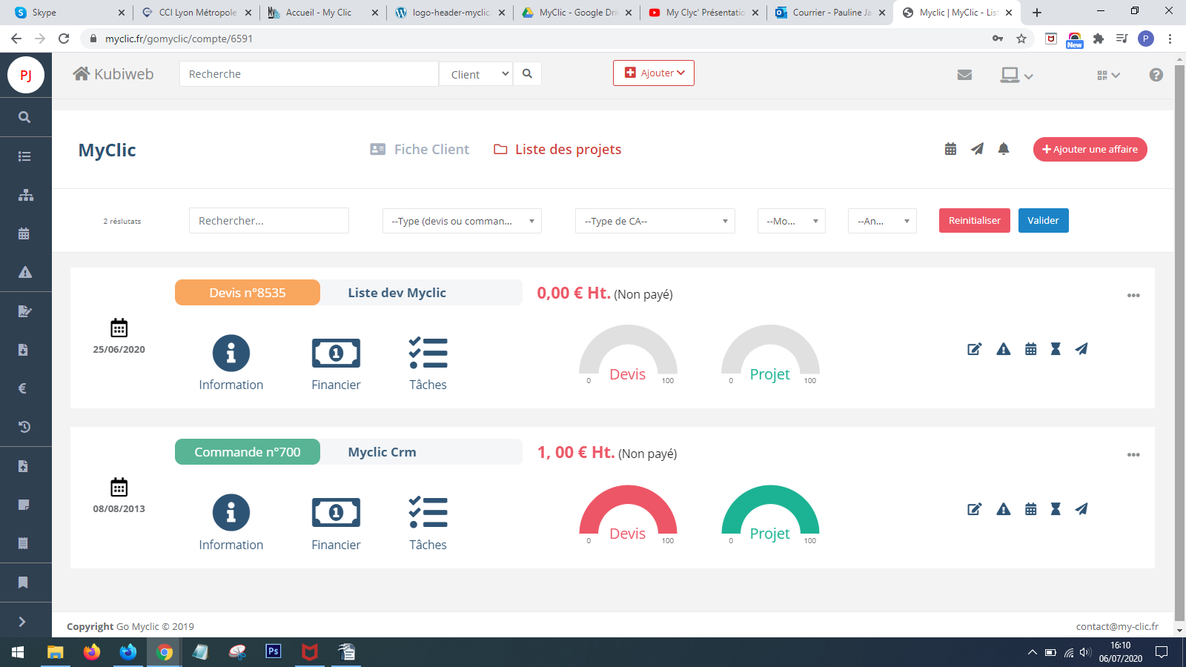The height and width of the screenshot is (667, 1186).
Task: Bookmark this page with star icon
Action: (1022, 39)
